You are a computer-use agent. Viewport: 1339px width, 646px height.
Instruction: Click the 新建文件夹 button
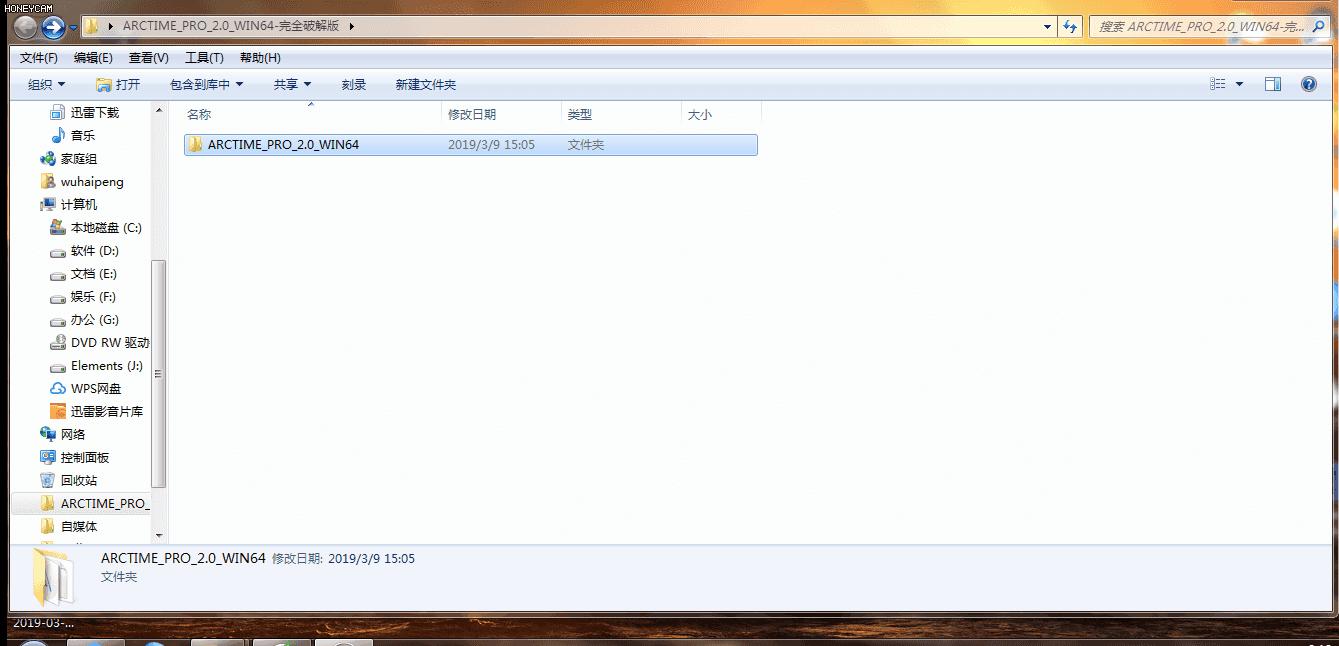pos(426,84)
